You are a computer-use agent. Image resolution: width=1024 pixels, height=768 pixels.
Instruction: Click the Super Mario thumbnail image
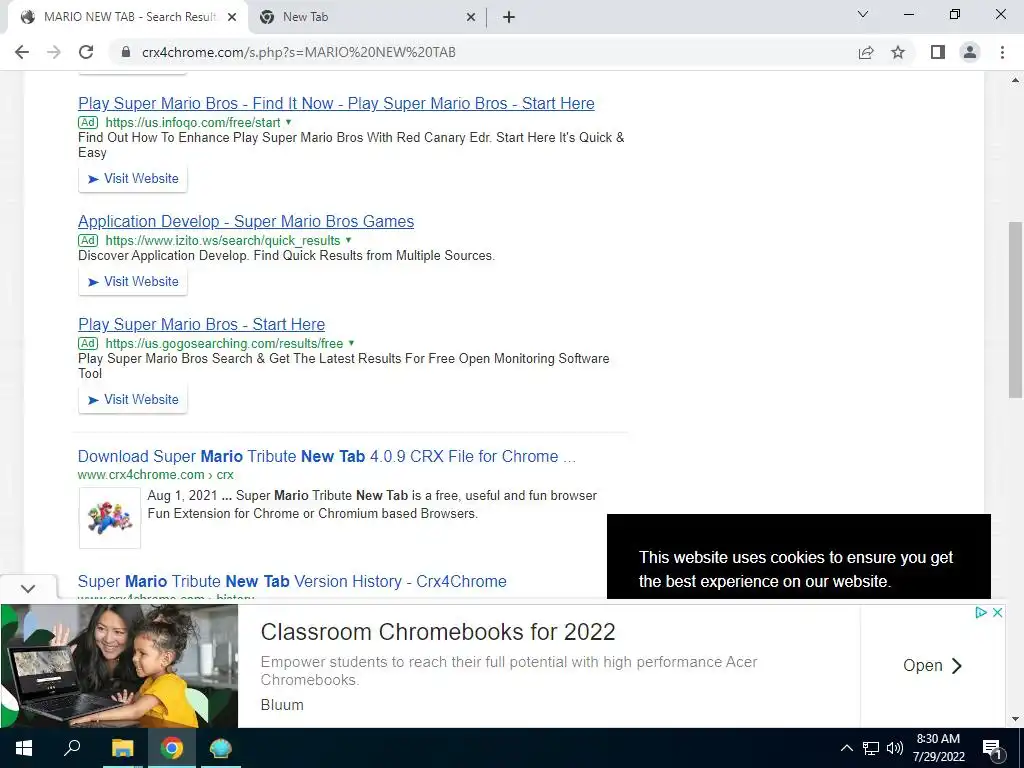coord(110,518)
